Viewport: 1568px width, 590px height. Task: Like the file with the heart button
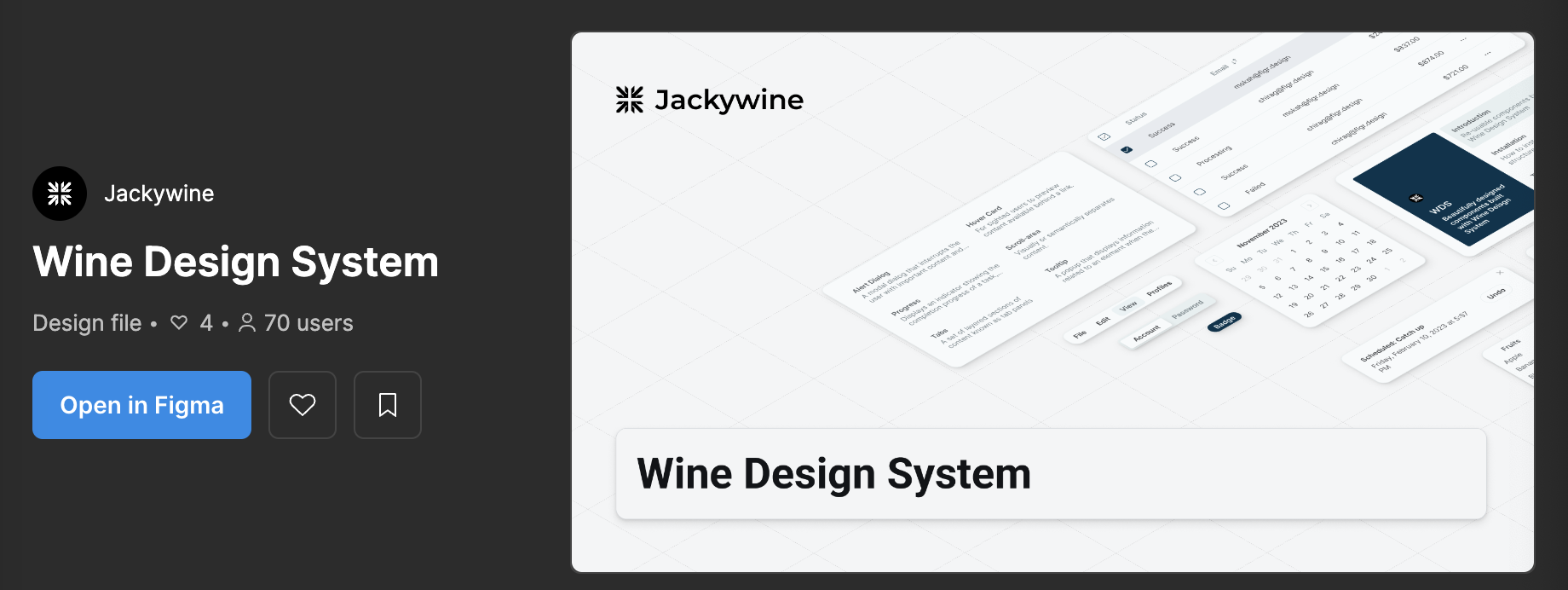tap(303, 405)
